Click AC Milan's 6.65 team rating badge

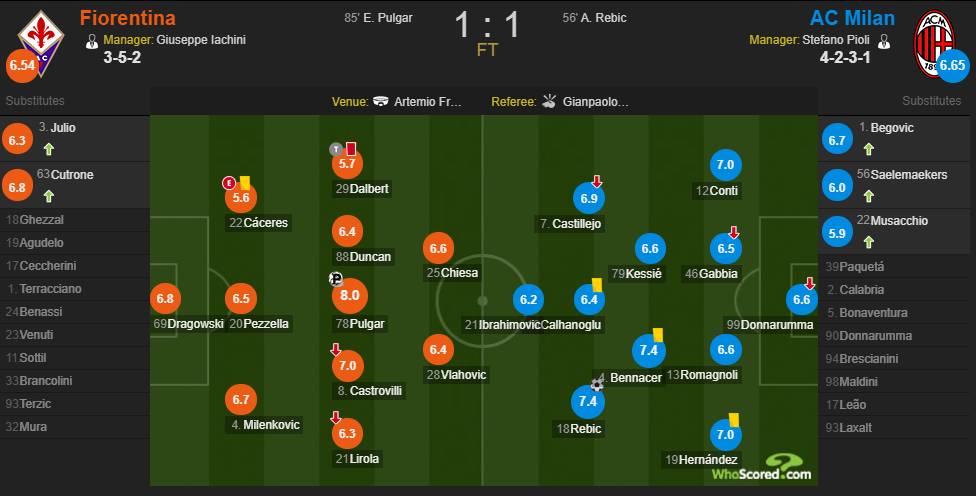pyautogui.click(x=951, y=64)
